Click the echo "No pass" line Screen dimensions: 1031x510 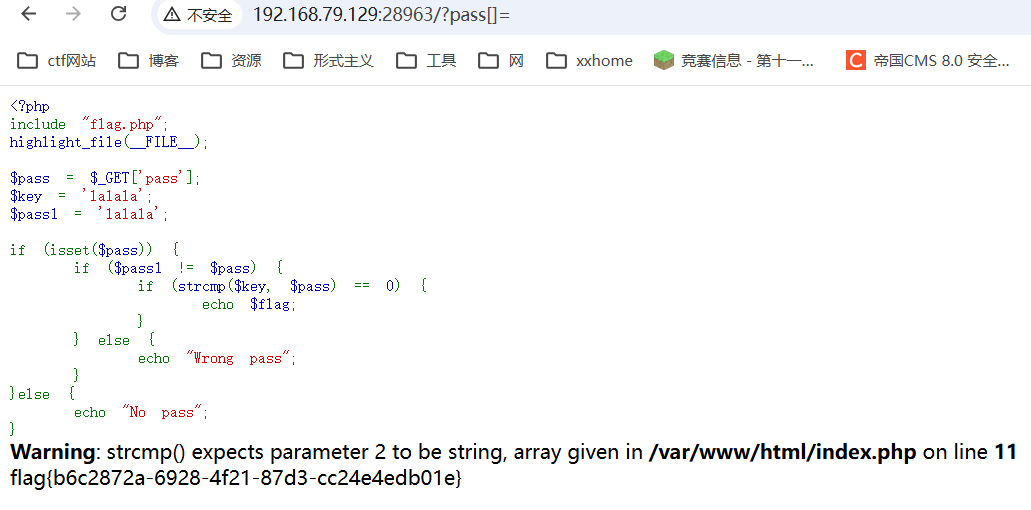tap(141, 412)
